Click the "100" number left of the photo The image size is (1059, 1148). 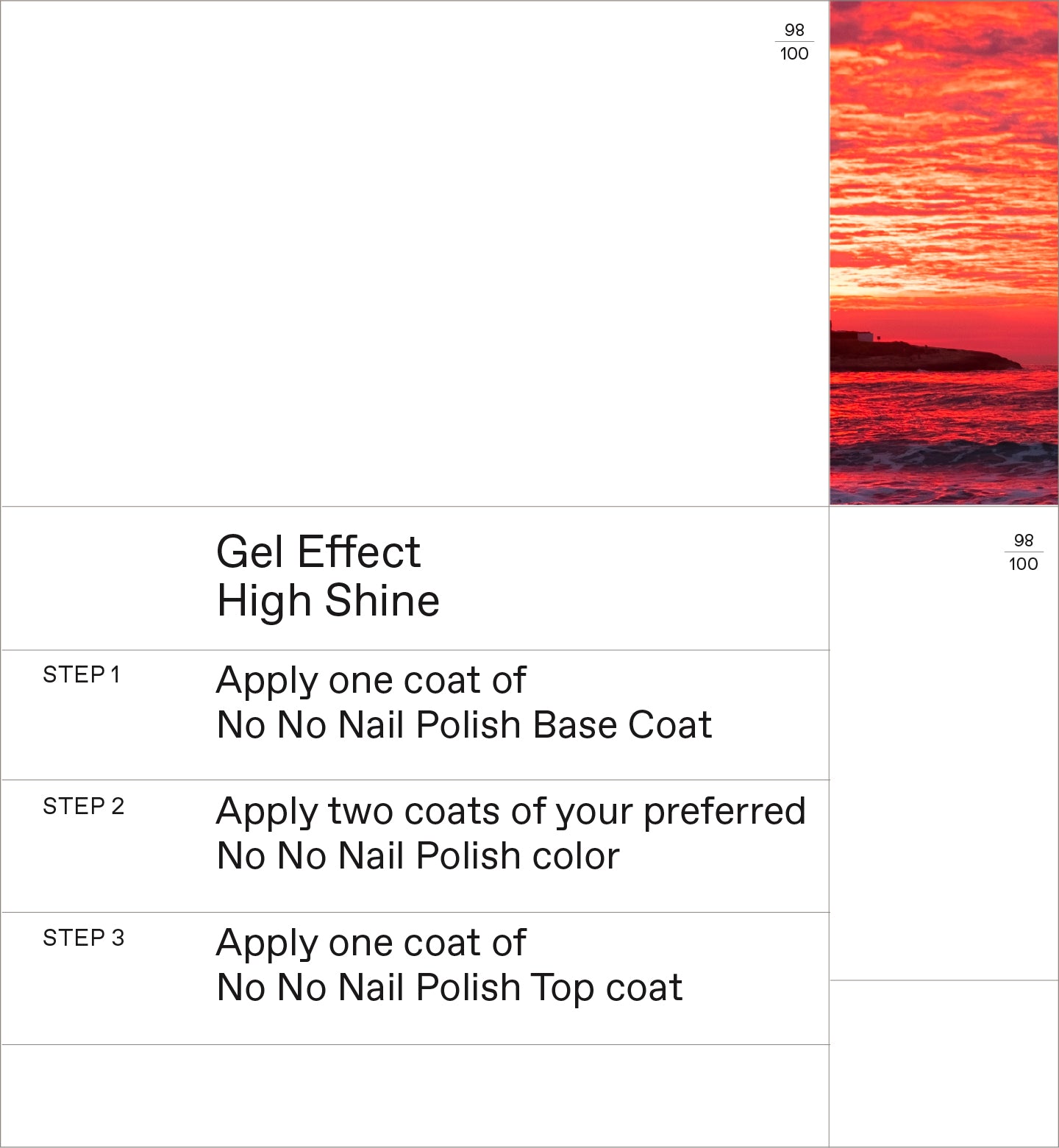coord(794,54)
